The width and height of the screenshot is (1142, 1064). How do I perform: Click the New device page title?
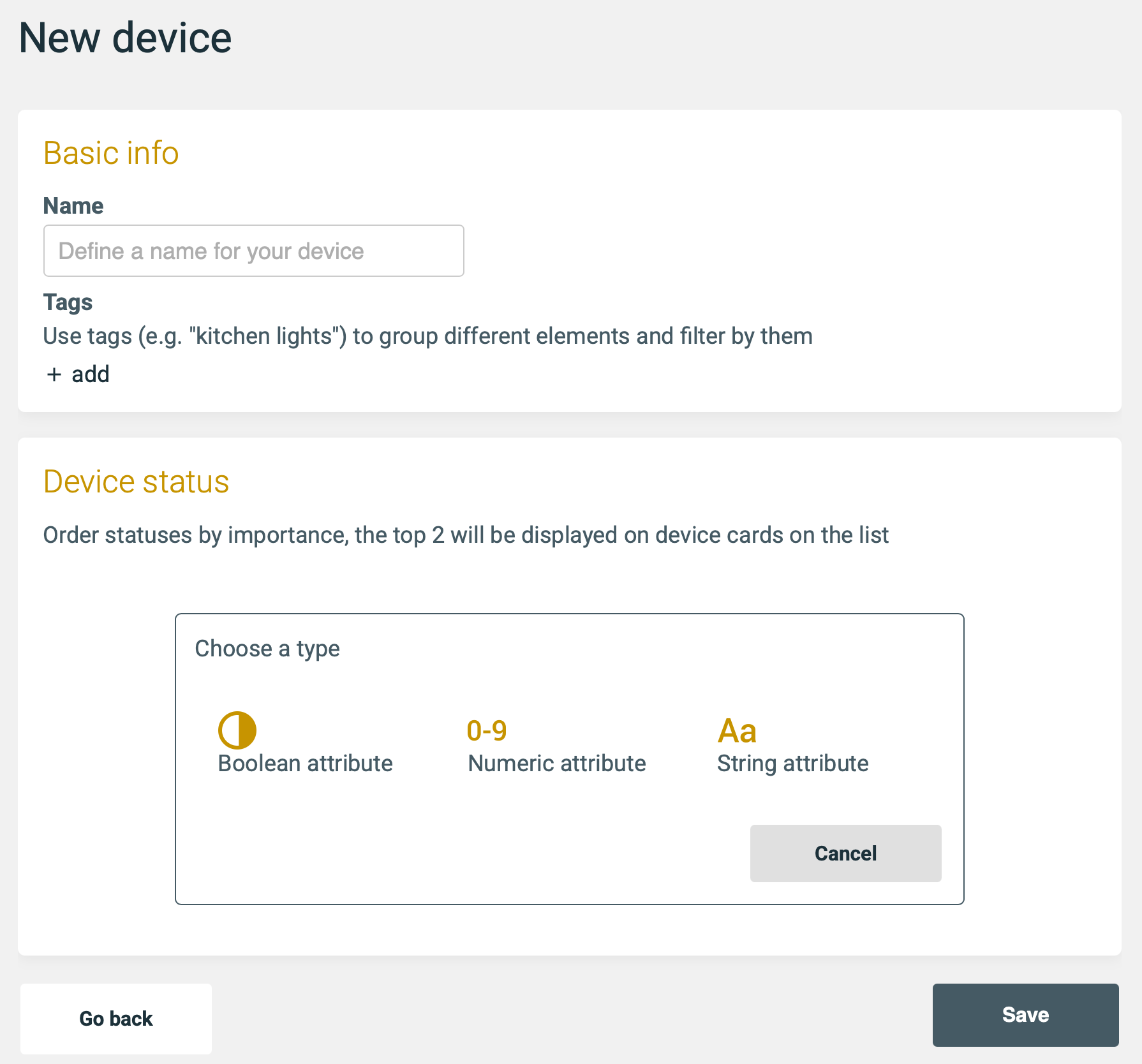[126, 38]
